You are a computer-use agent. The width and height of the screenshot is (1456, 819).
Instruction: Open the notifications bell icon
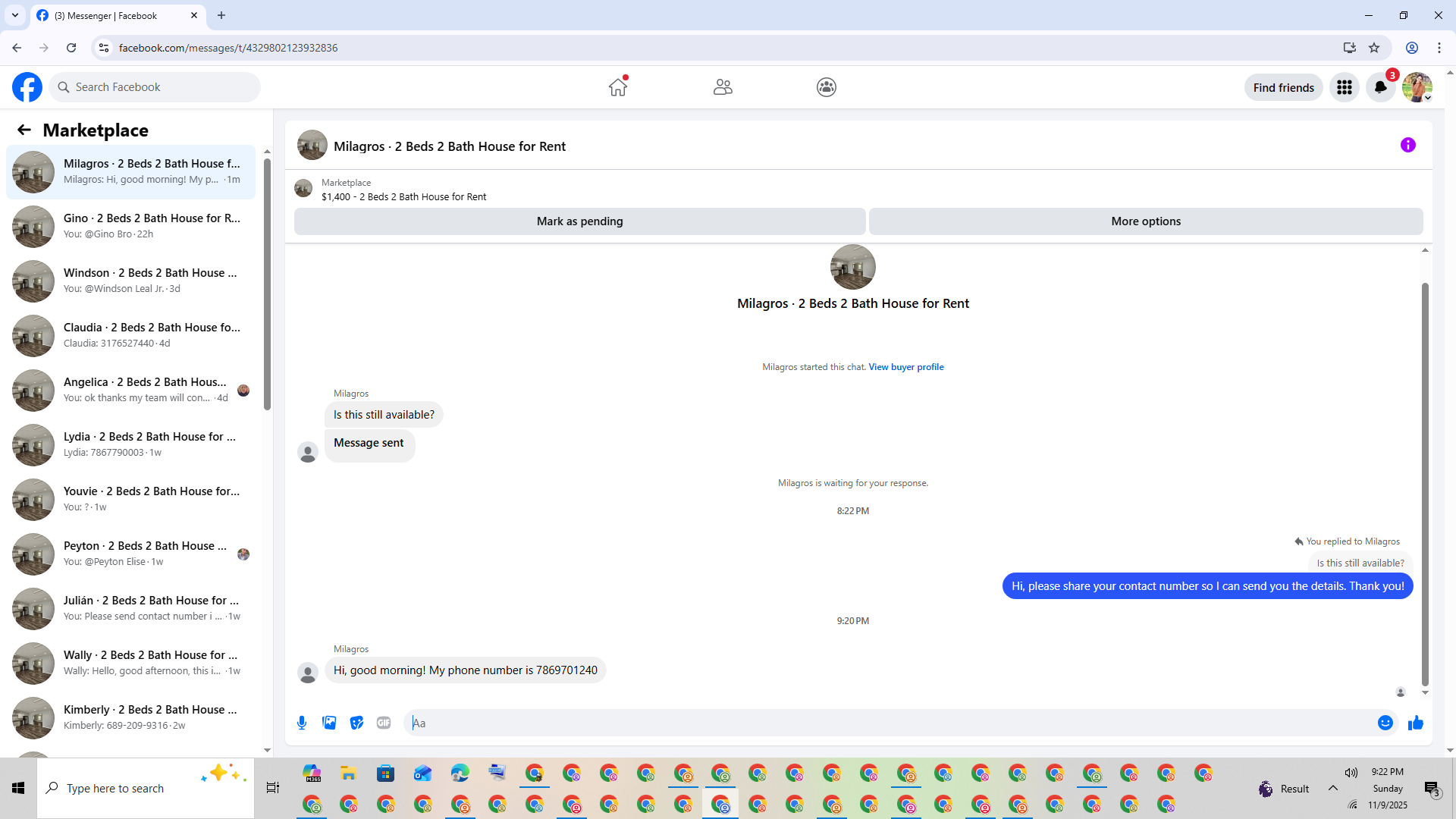[1381, 87]
